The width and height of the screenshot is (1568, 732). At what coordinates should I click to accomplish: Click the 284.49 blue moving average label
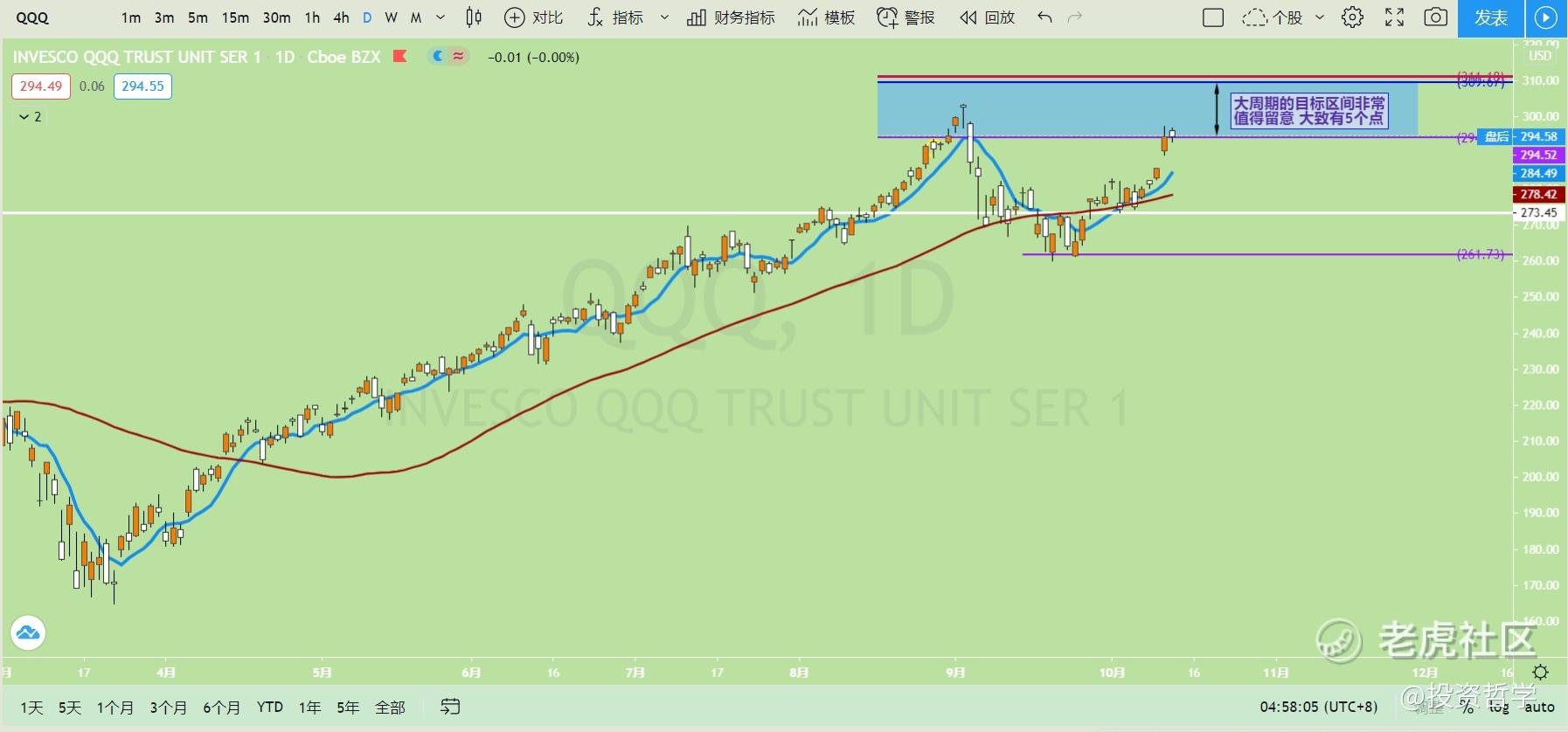pos(1538,173)
